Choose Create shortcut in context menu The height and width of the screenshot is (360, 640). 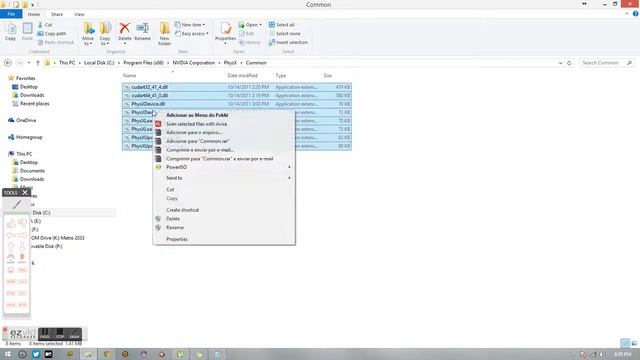pos(182,210)
